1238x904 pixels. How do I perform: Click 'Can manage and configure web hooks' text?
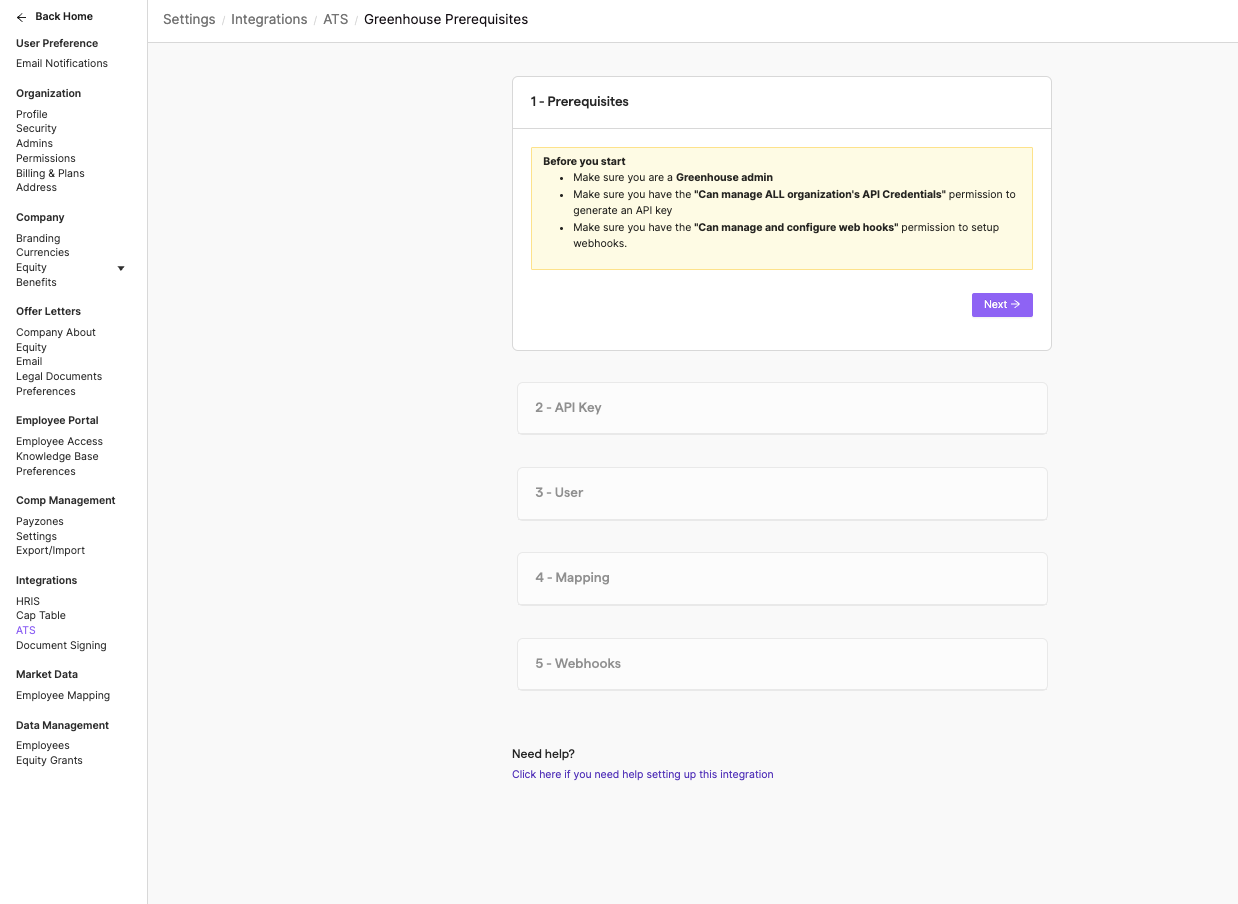tap(796, 227)
